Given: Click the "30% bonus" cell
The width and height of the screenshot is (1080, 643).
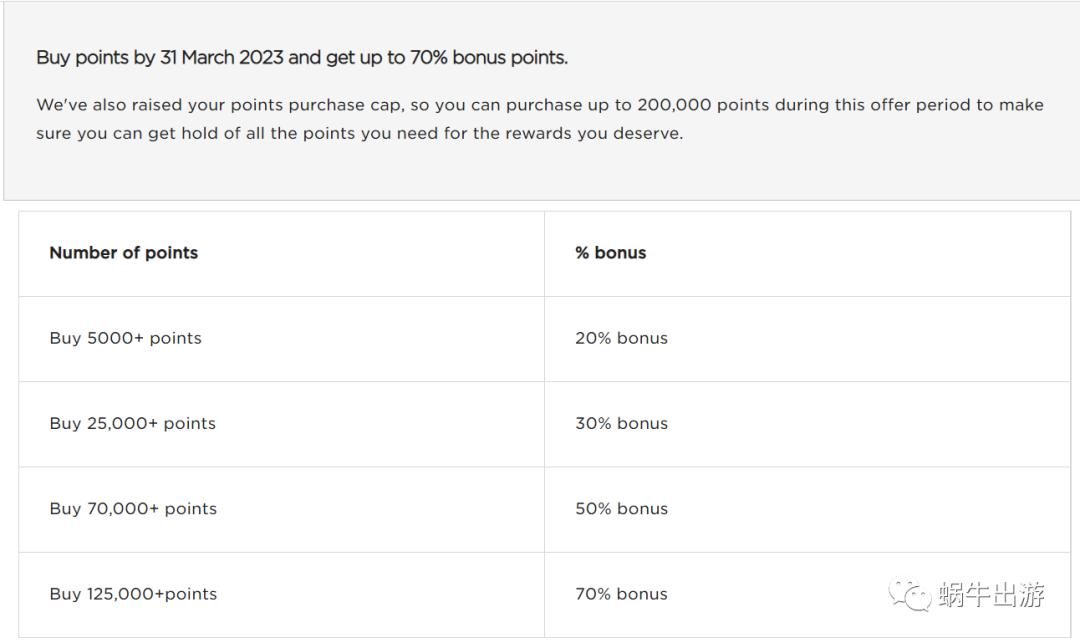Looking at the screenshot, I should [621, 423].
